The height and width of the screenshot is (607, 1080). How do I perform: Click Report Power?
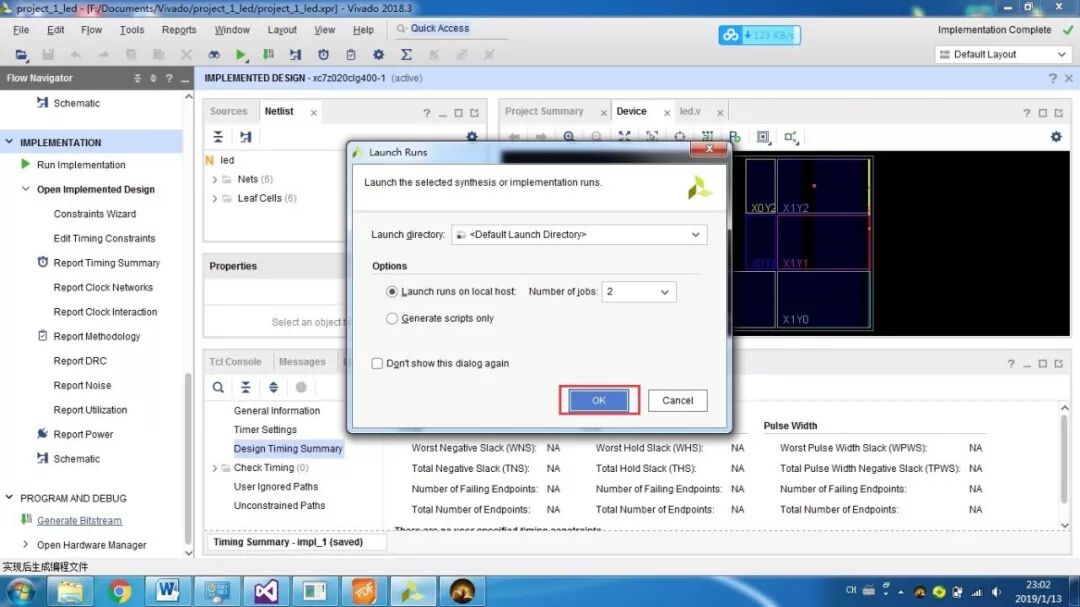click(83, 435)
